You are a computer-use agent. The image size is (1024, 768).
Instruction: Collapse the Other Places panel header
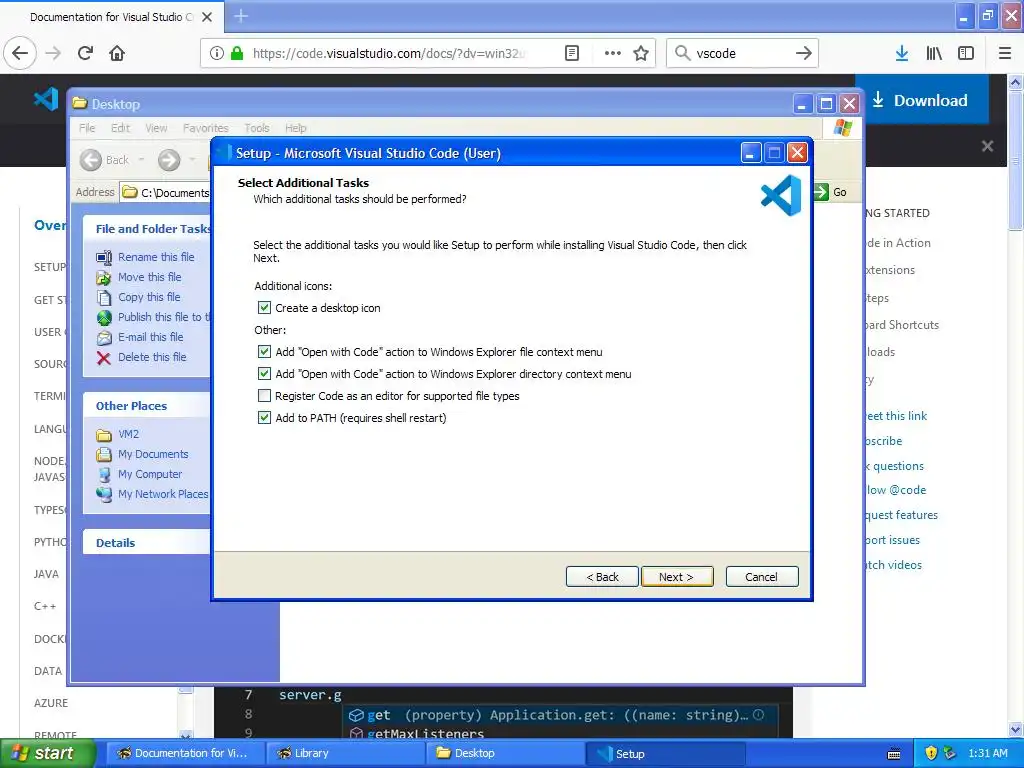click(x=146, y=406)
